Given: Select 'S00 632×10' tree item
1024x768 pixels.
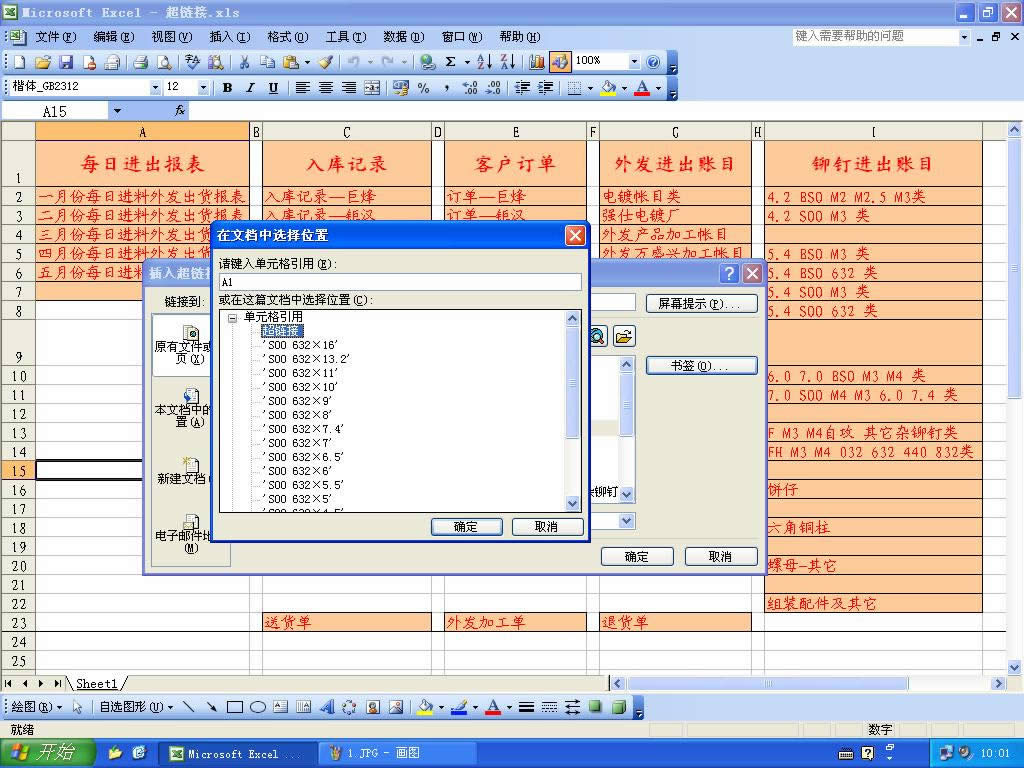Looking at the screenshot, I should point(300,387).
